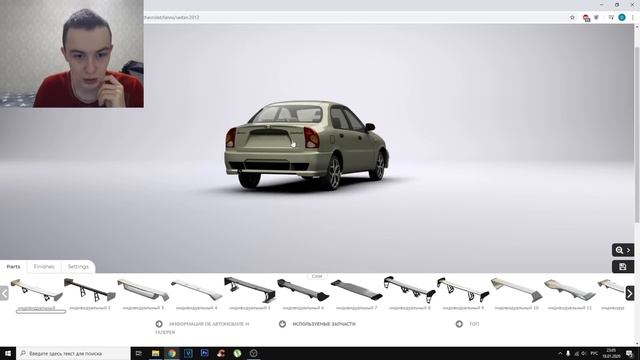Open the zoom magnifier control

(623, 250)
